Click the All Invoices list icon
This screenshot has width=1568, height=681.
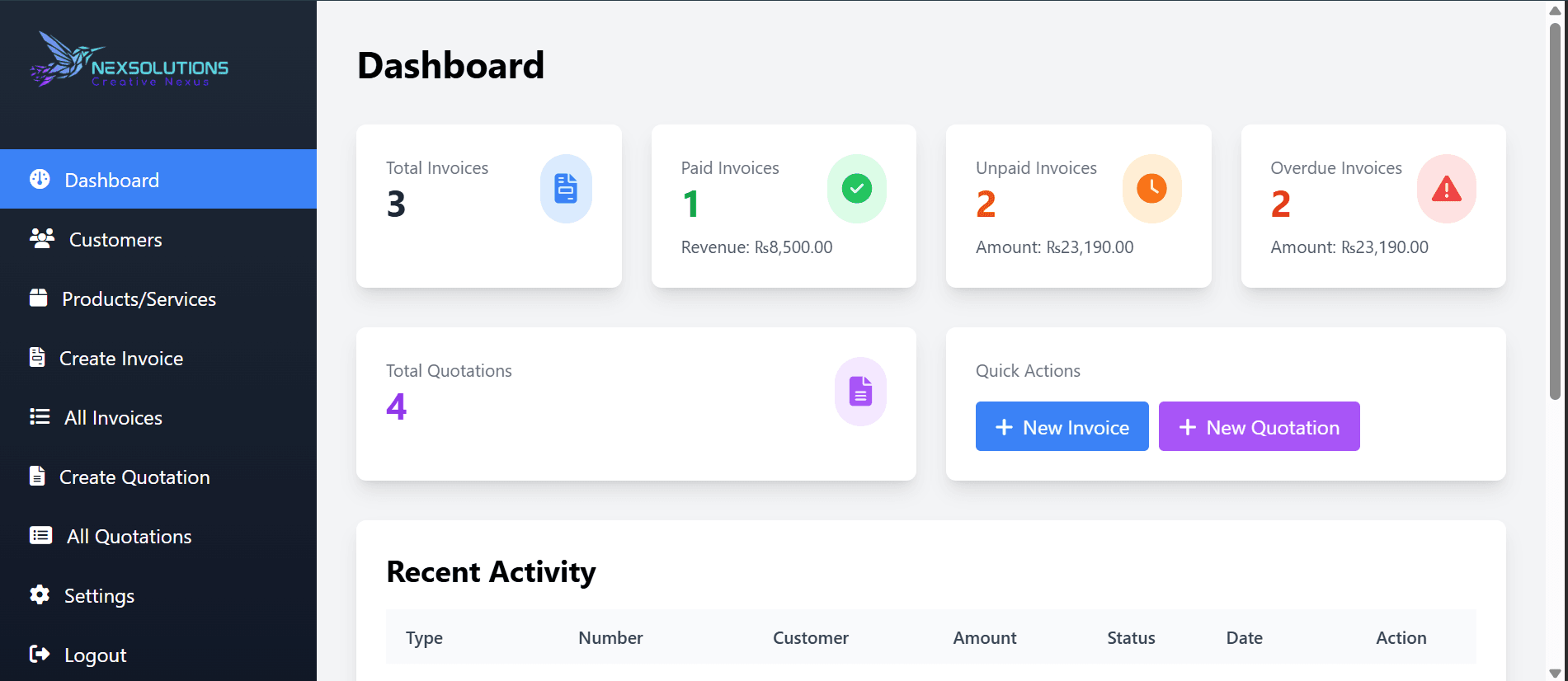[x=40, y=416]
